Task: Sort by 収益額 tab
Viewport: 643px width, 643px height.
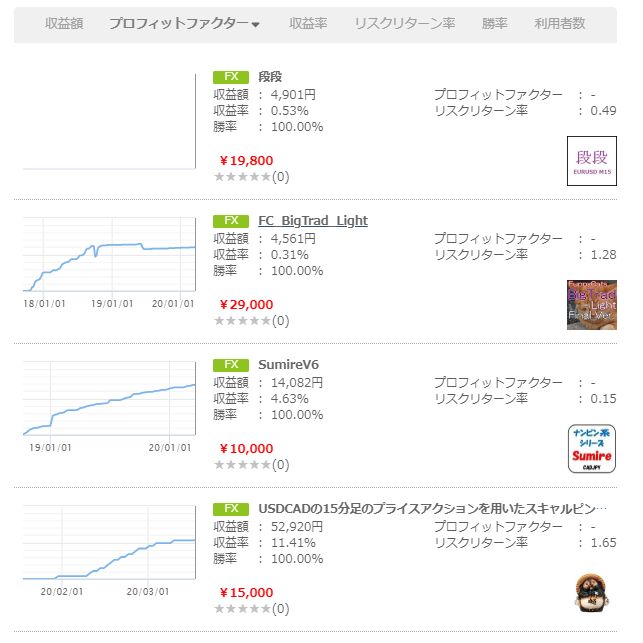Action: (64, 23)
